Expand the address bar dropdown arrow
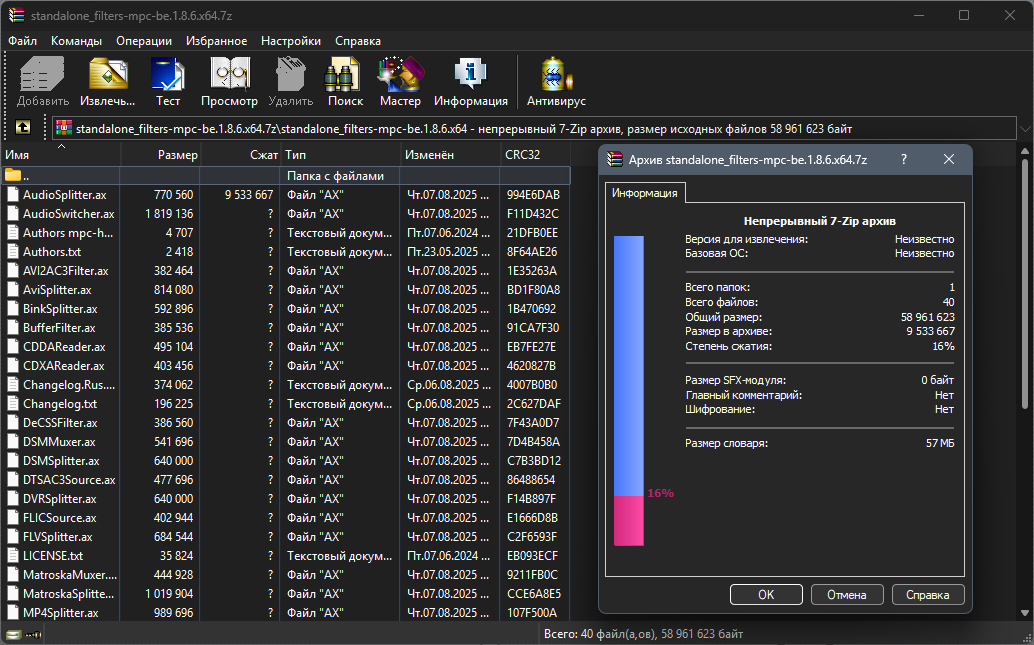The image size is (1034, 645). click(1025, 129)
